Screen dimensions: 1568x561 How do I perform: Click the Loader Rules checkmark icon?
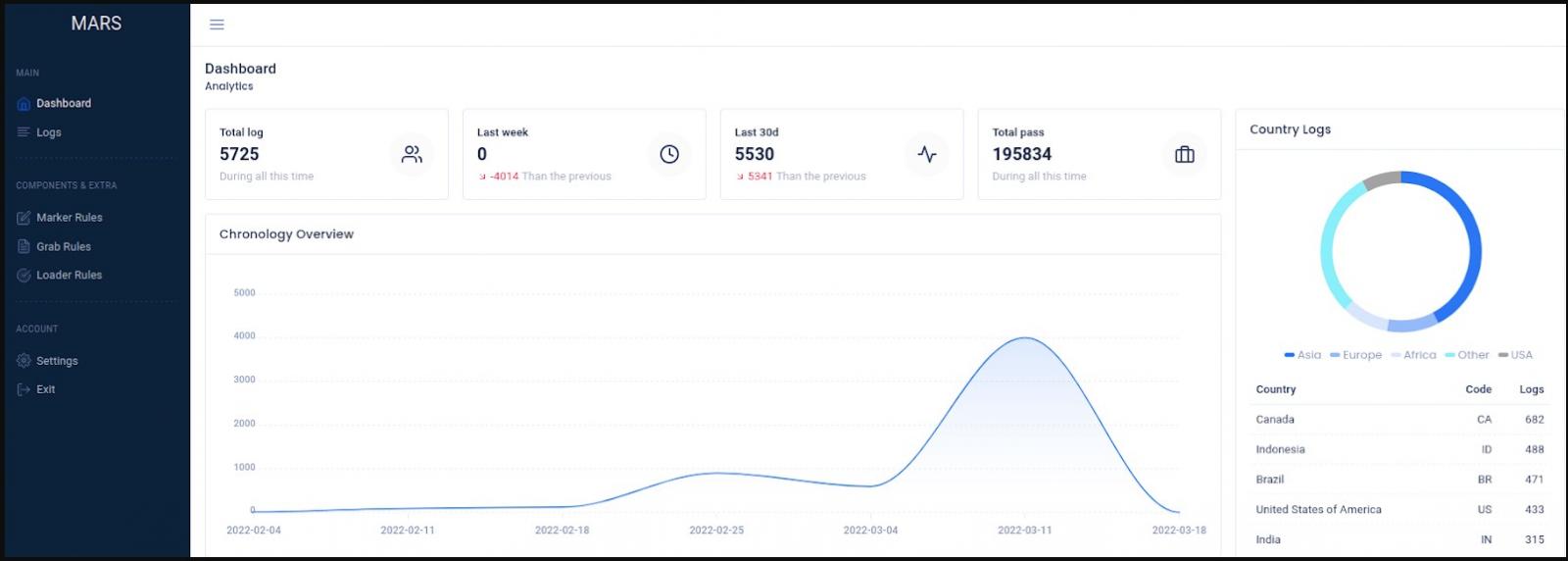[x=24, y=276]
